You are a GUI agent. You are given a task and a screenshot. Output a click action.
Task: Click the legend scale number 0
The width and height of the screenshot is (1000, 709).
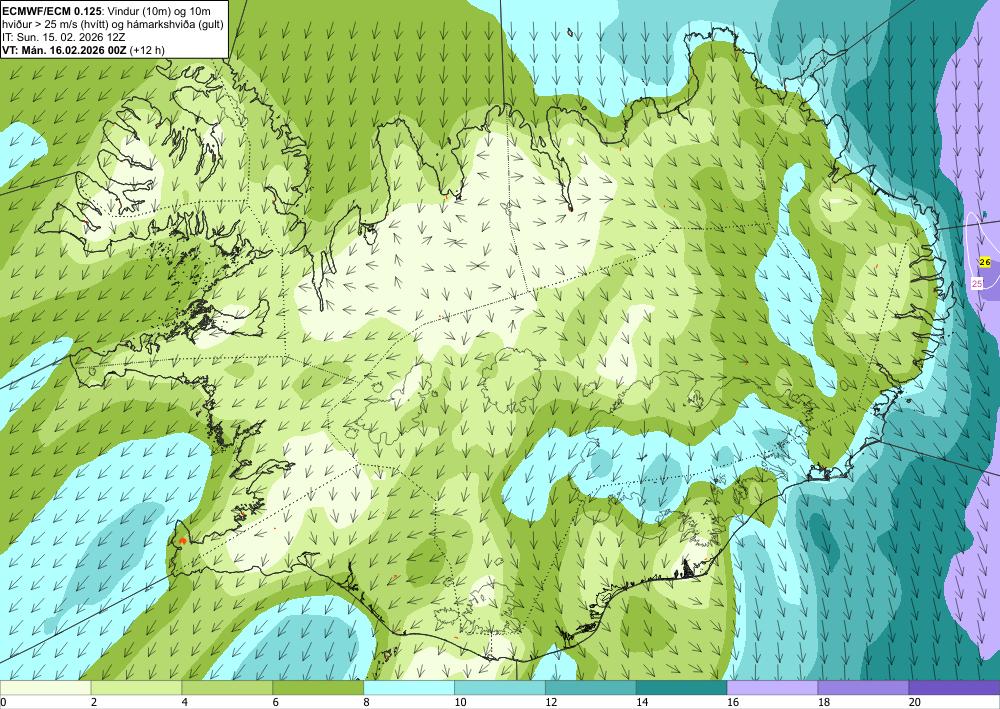(3, 703)
